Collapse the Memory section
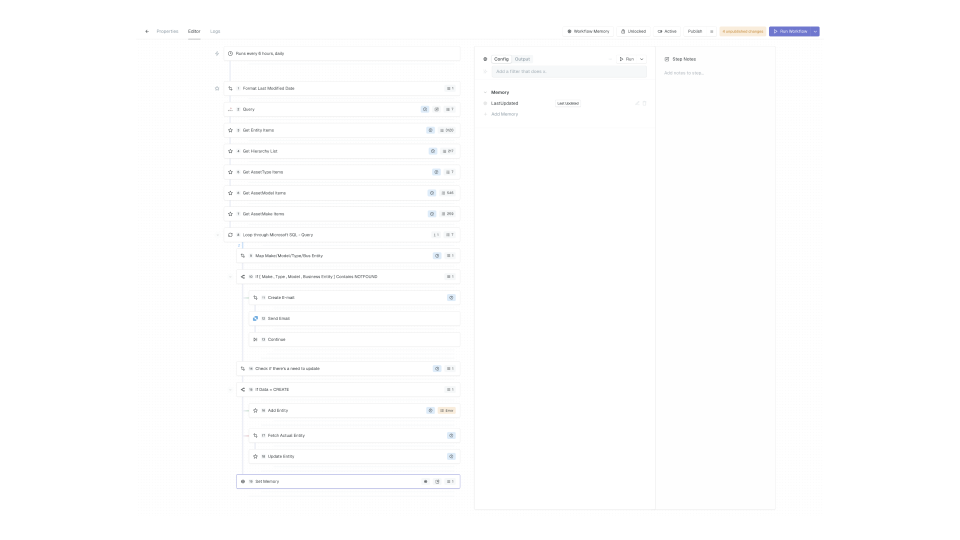 pyautogui.click(x=485, y=92)
